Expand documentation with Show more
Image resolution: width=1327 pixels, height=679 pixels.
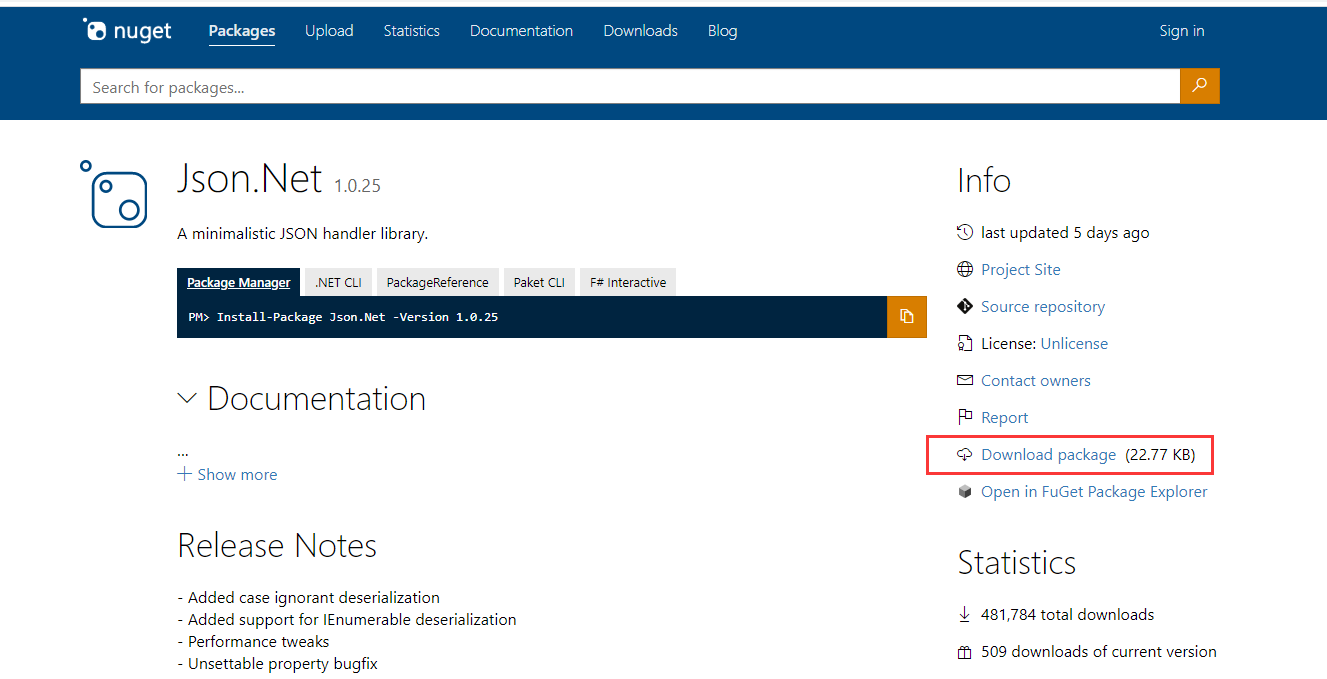coord(227,475)
